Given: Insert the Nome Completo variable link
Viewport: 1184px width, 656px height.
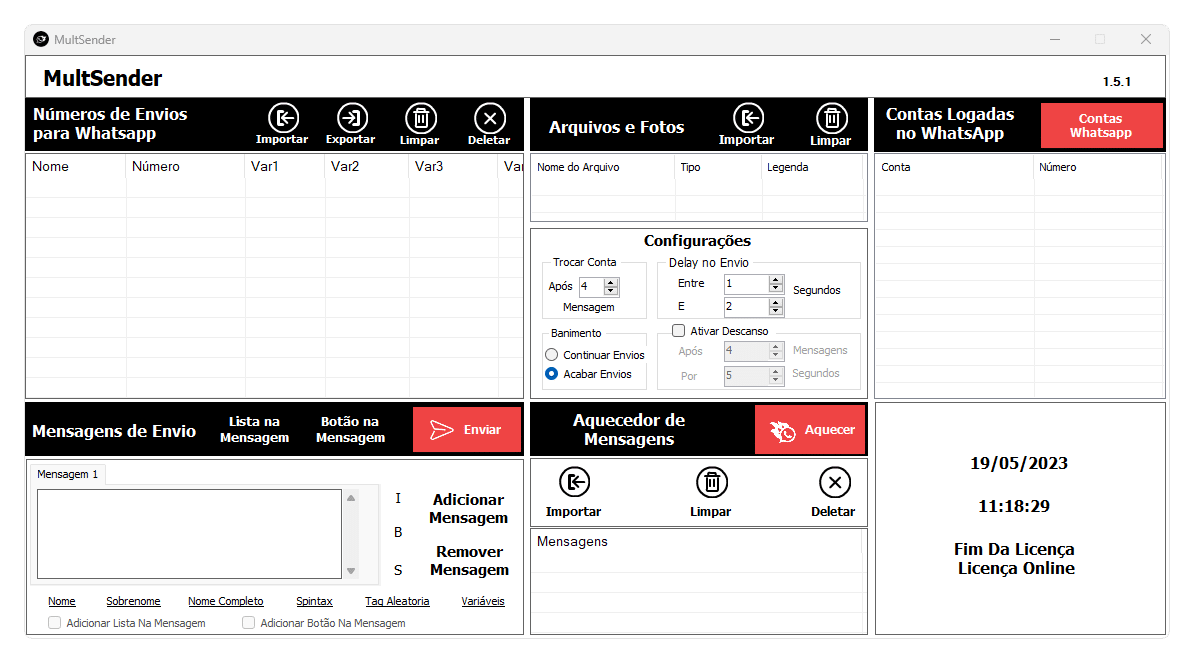Looking at the screenshot, I should (226, 601).
